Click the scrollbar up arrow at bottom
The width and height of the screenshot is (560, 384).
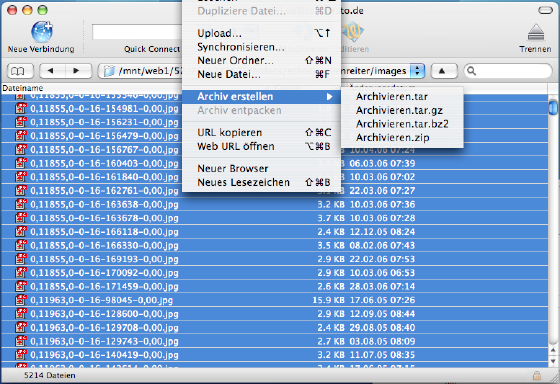(553, 349)
